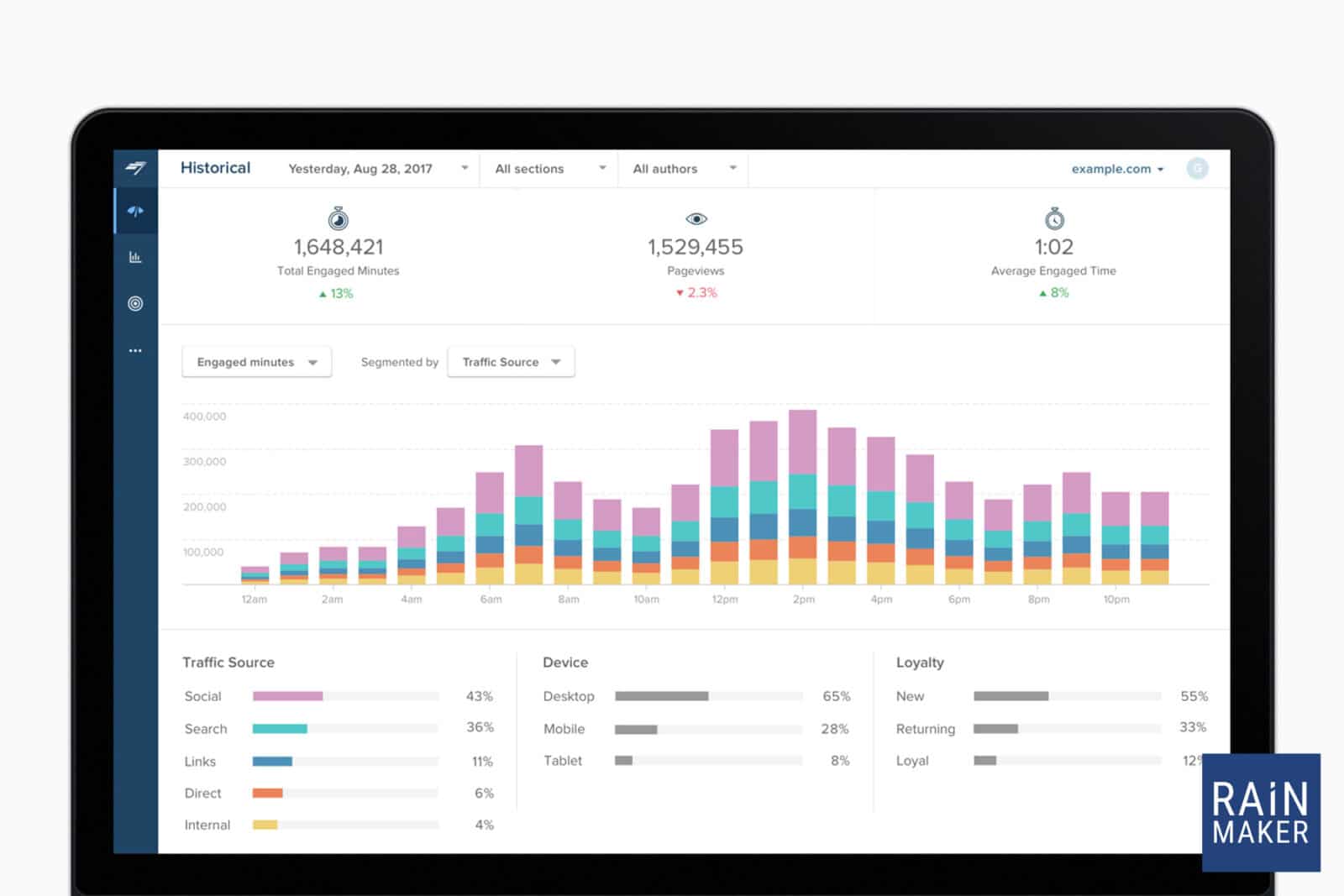Click the user avatar icon at top right
The image size is (1344, 896).
tap(1197, 169)
